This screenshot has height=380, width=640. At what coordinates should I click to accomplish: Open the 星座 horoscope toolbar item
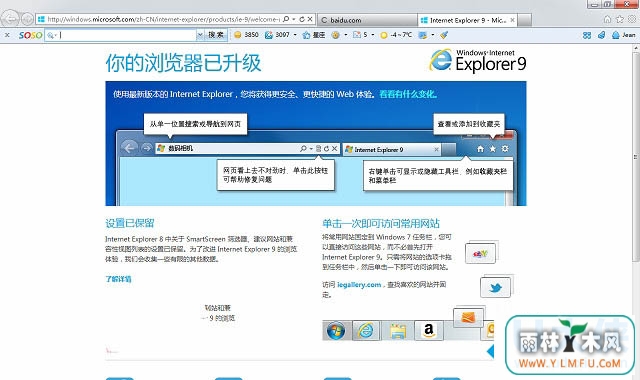[x=313, y=35]
